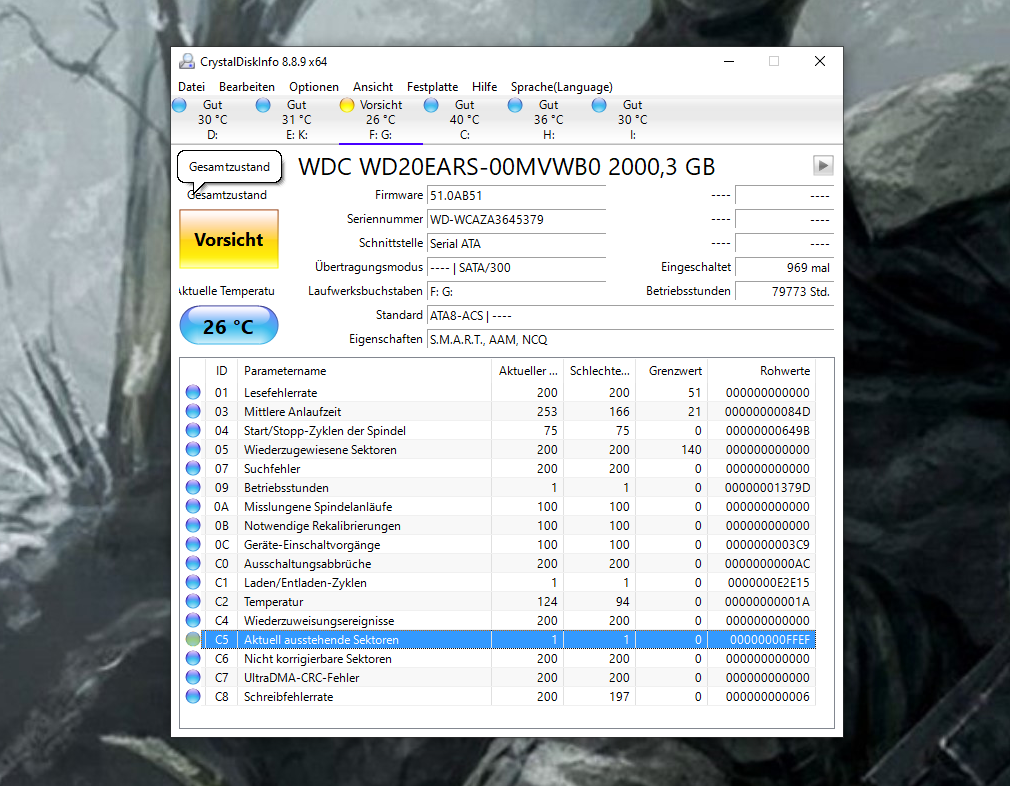The height and width of the screenshot is (786, 1010).
Task: Click status orb of Ausschaltungsabbrüche row
Action: coord(193,563)
